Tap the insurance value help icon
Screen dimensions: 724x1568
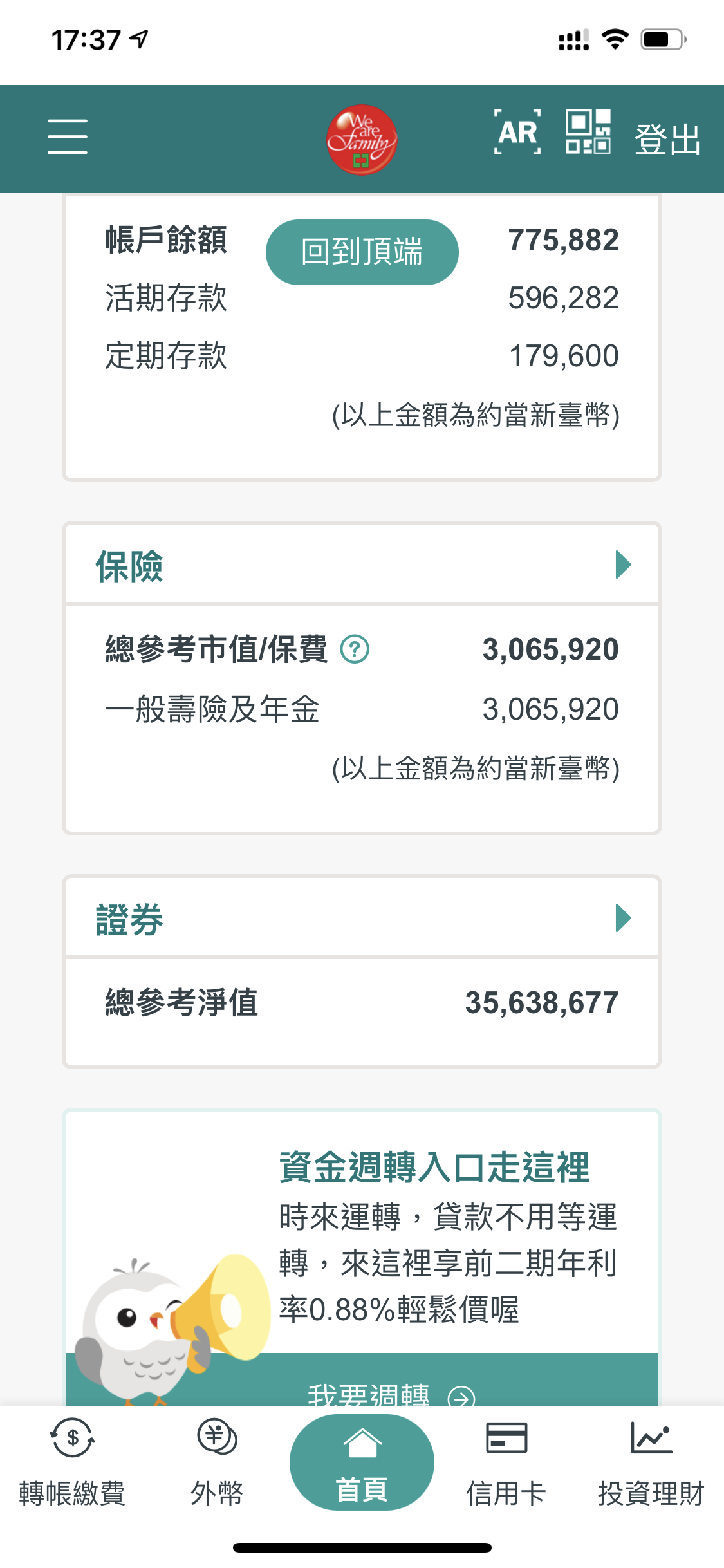click(x=355, y=649)
